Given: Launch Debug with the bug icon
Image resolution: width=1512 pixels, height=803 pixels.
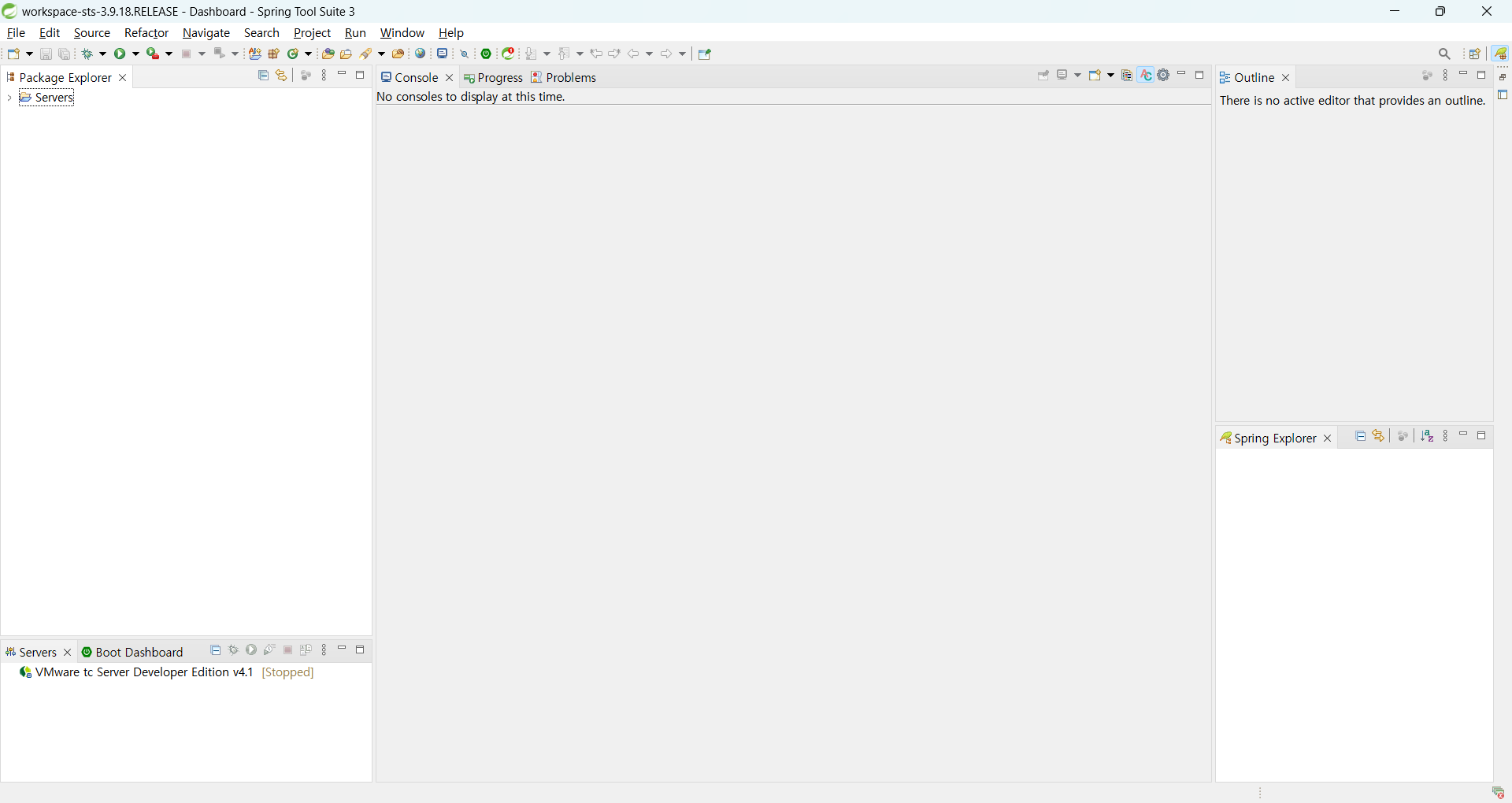Looking at the screenshot, I should pos(88,54).
